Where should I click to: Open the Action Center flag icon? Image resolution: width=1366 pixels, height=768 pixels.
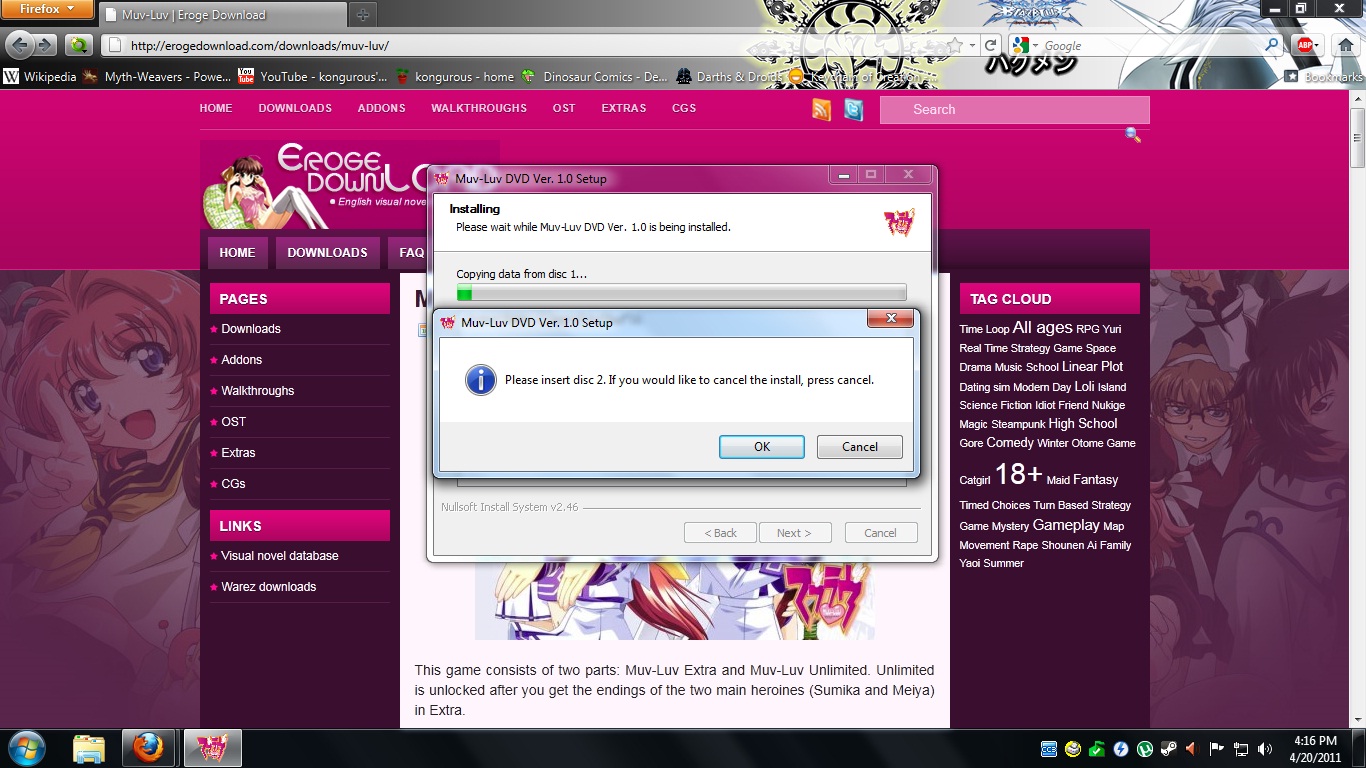coord(1217,749)
